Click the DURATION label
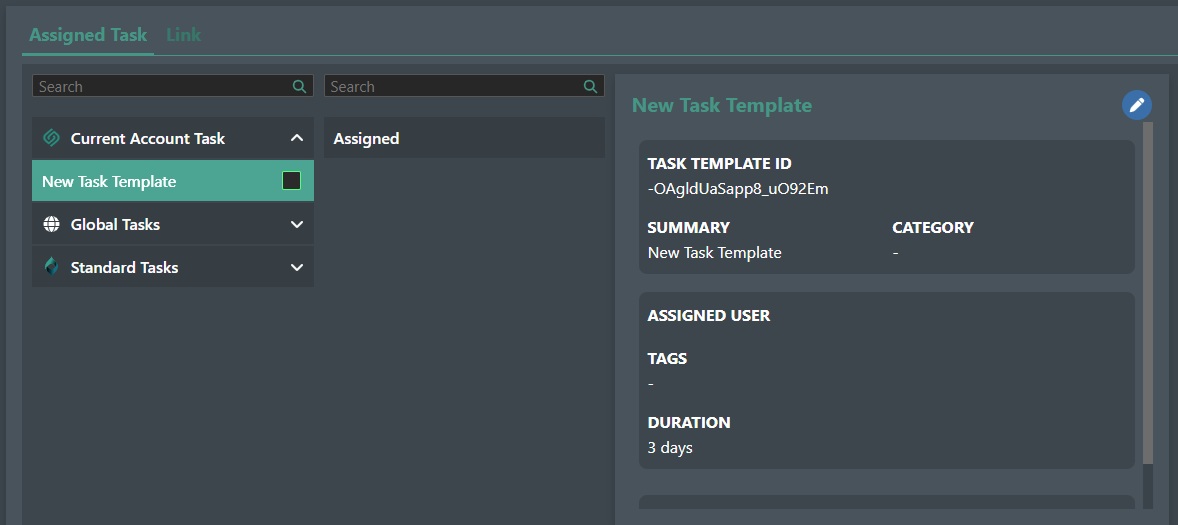Screen dimensions: 1178x525 (x=689, y=422)
